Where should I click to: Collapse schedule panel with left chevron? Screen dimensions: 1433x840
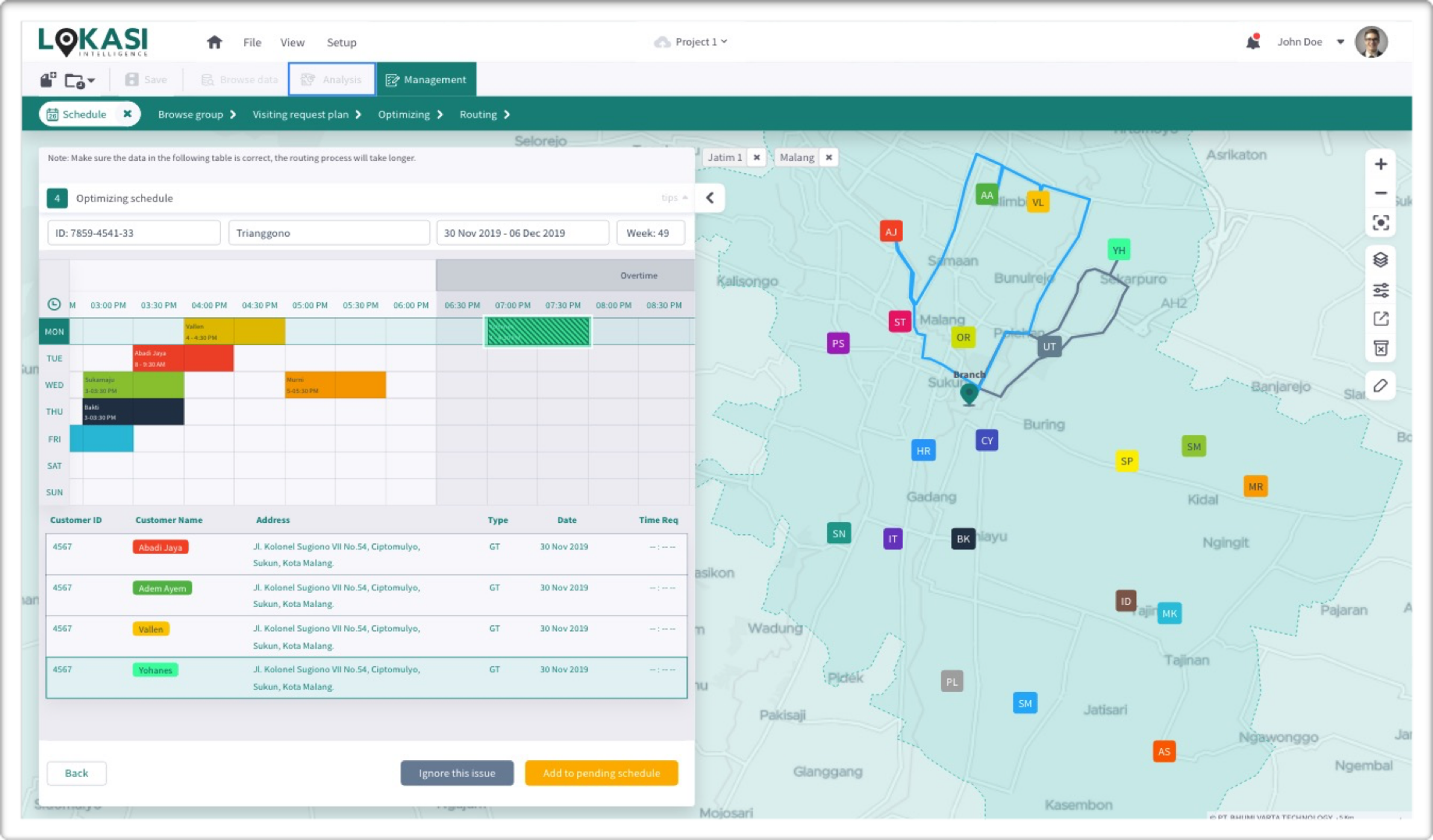(710, 198)
